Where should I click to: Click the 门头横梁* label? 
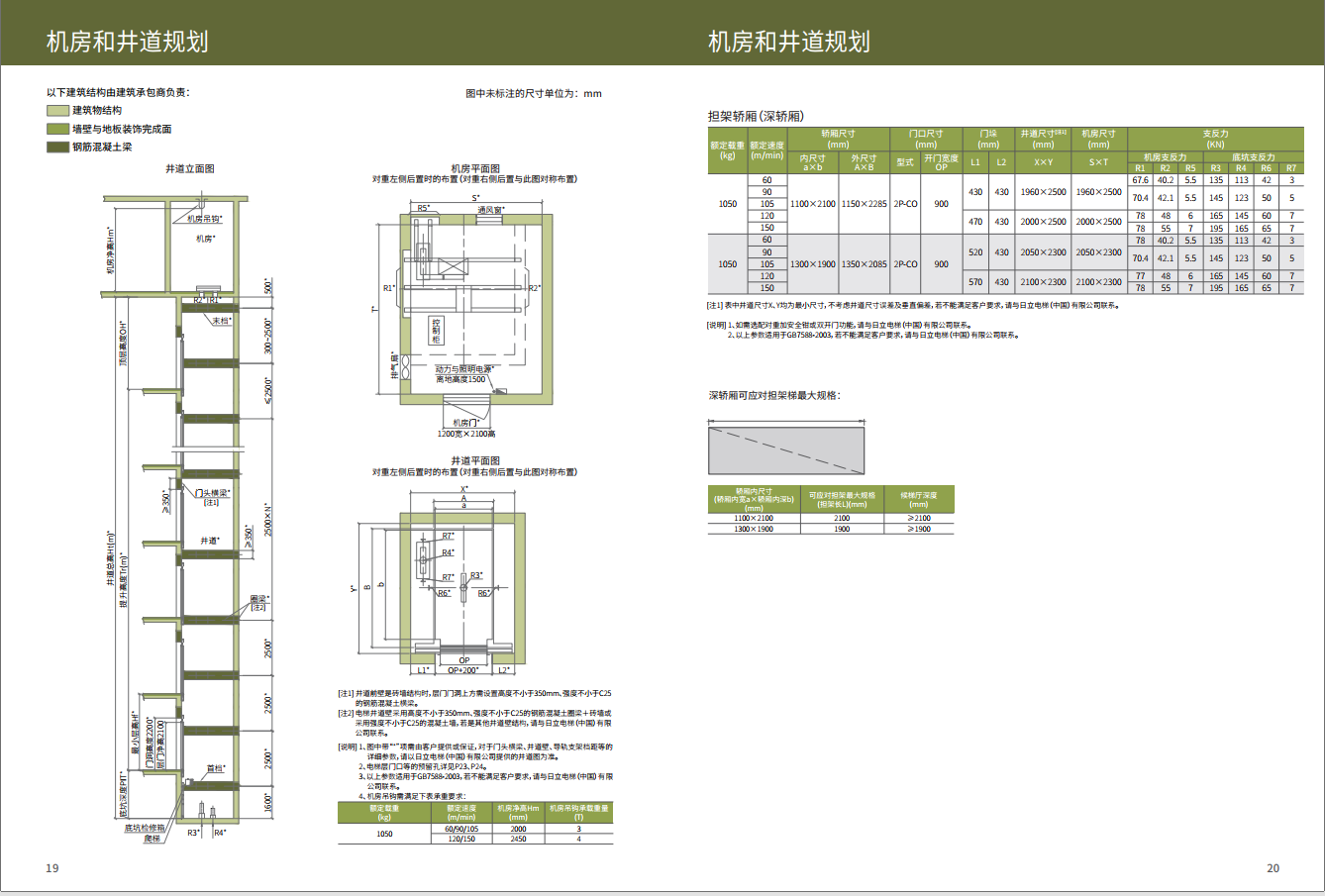(x=212, y=493)
